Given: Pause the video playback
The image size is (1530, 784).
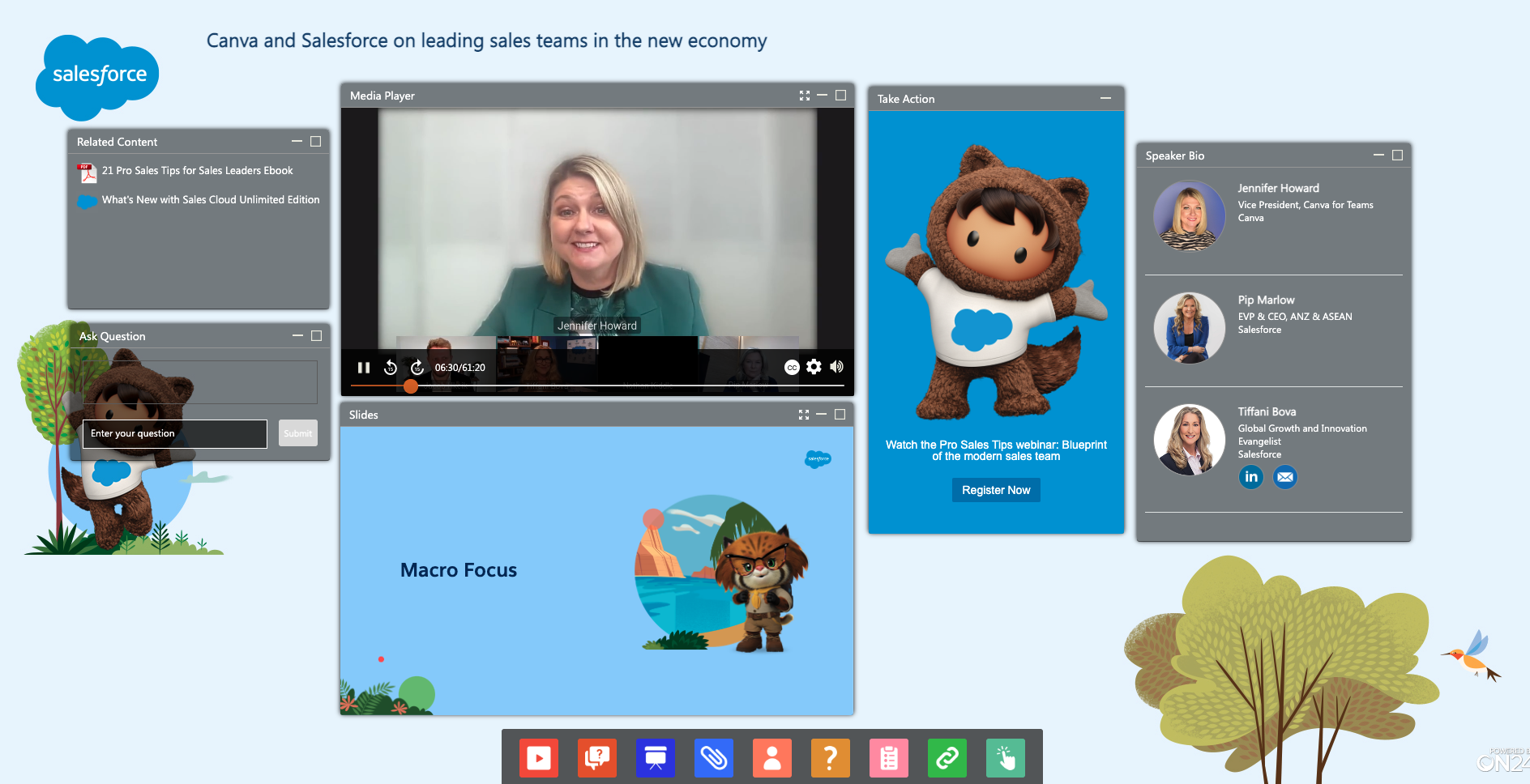Looking at the screenshot, I should tap(364, 368).
